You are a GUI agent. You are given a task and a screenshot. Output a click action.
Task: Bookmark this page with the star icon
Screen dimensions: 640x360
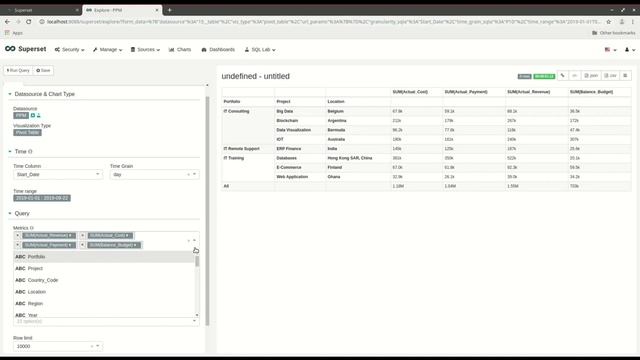pos(609,22)
